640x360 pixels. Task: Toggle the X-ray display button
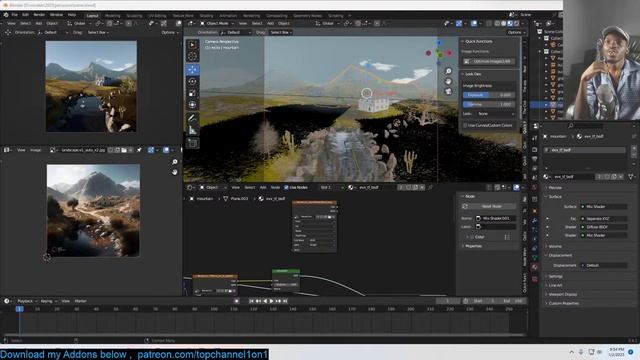click(x=489, y=23)
